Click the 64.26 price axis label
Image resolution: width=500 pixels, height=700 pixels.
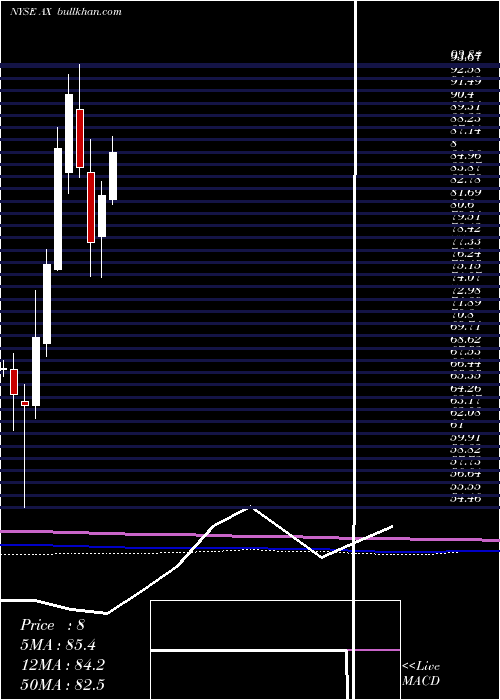pyautogui.click(x=466, y=389)
